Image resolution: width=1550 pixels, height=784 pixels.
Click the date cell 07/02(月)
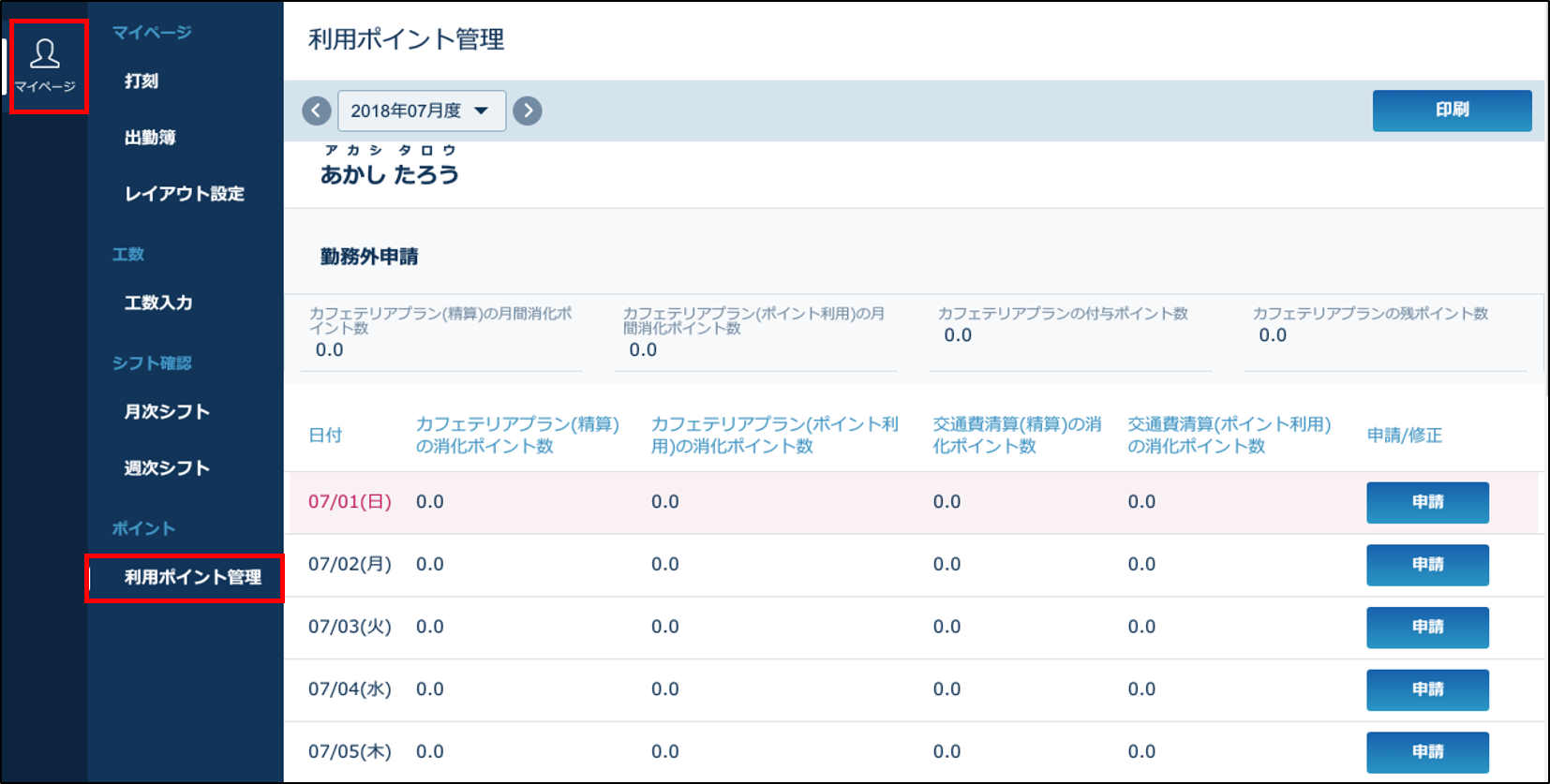[x=350, y=565]
